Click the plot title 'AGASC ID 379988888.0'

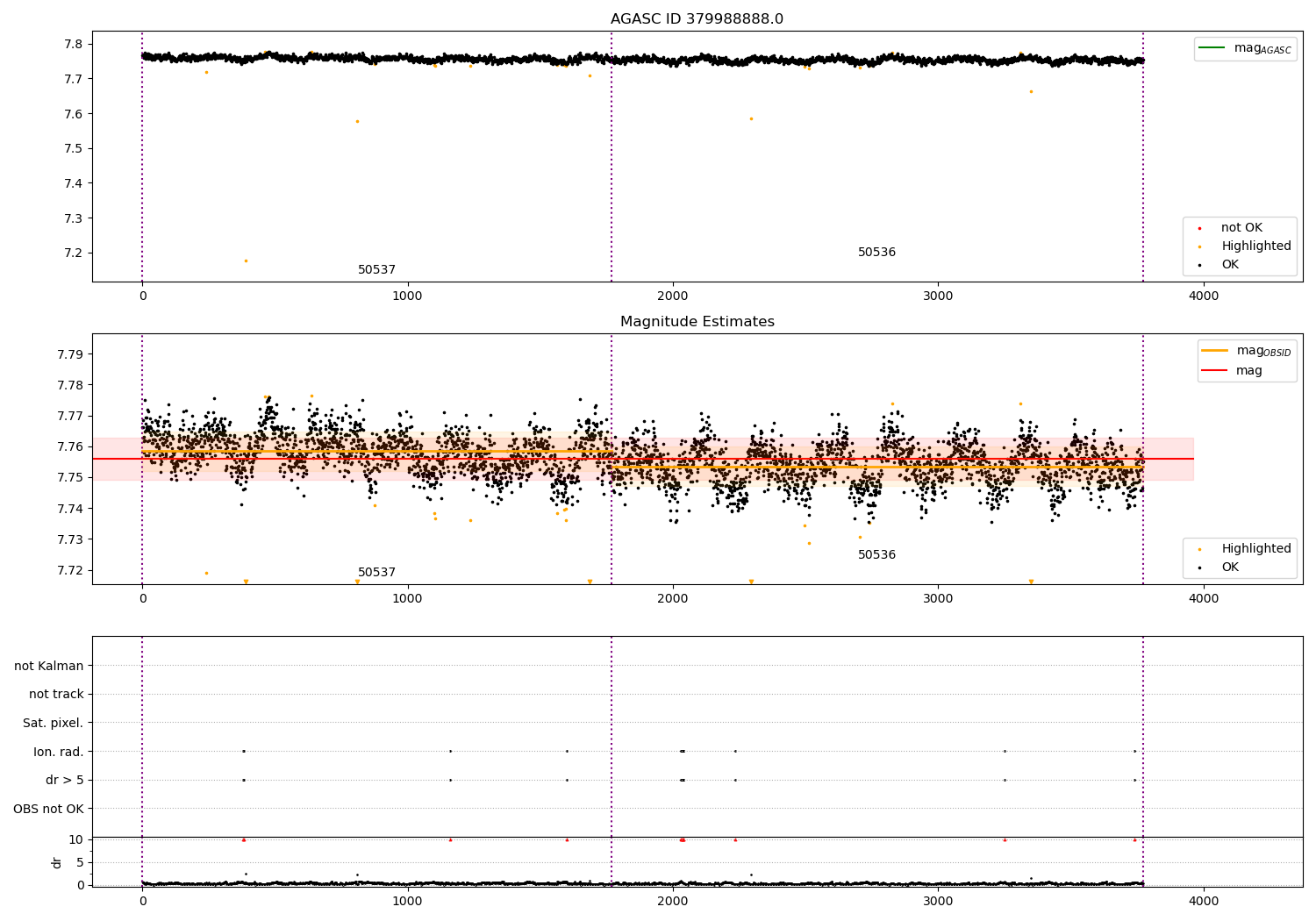click(x=697, y=19)
